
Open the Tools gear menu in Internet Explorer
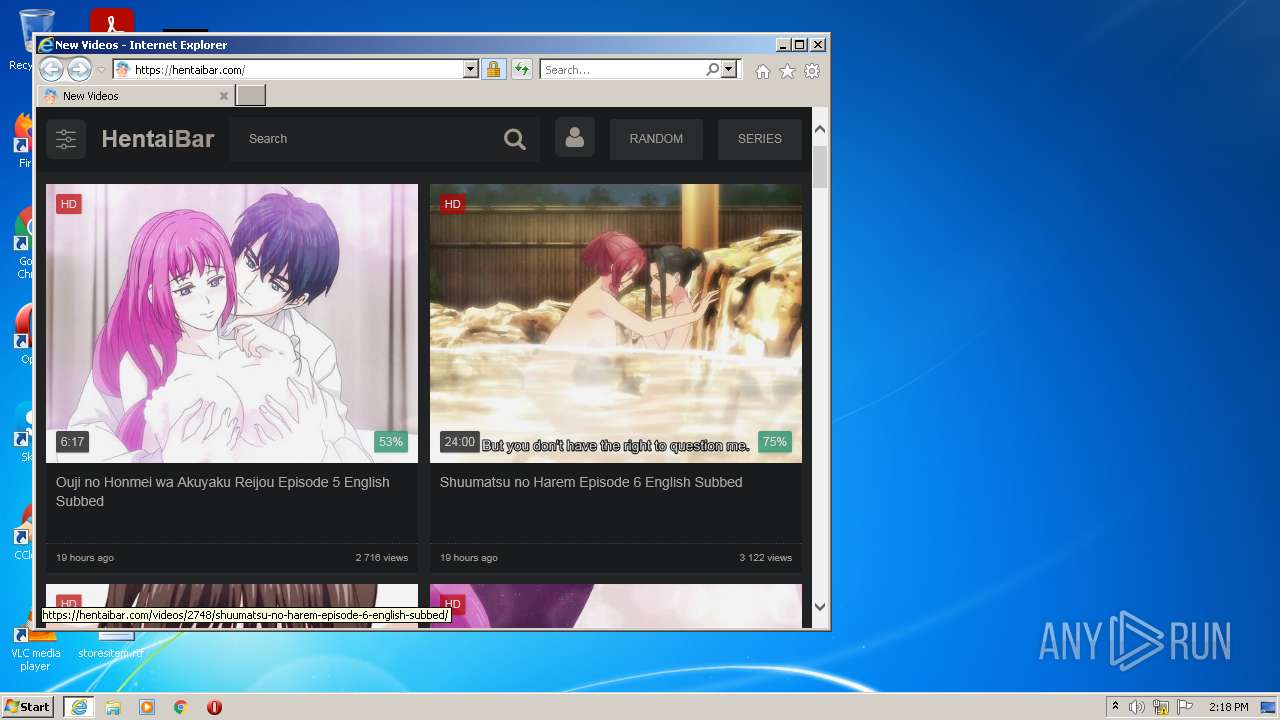[812, 71]
